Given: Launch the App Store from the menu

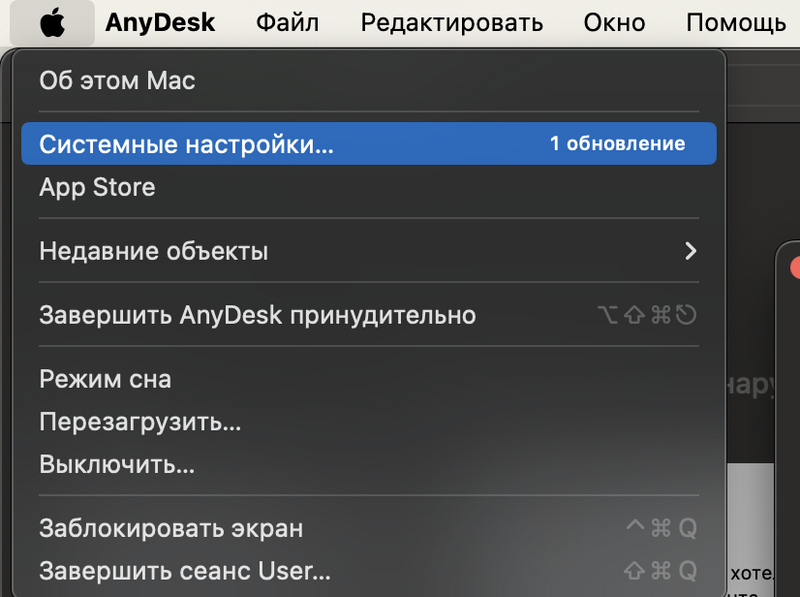Looking at the screenshot, I should pos(97,187).
